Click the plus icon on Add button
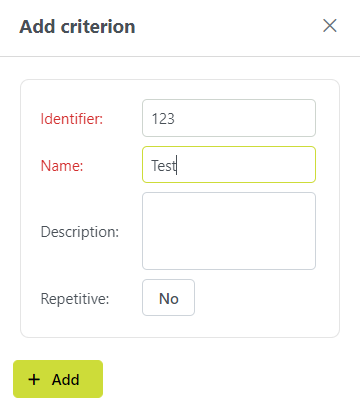 click(x=34, y=379)
